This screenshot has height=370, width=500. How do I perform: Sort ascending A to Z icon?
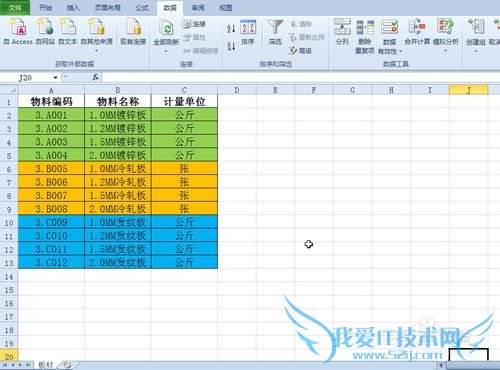tap(231, 28)
